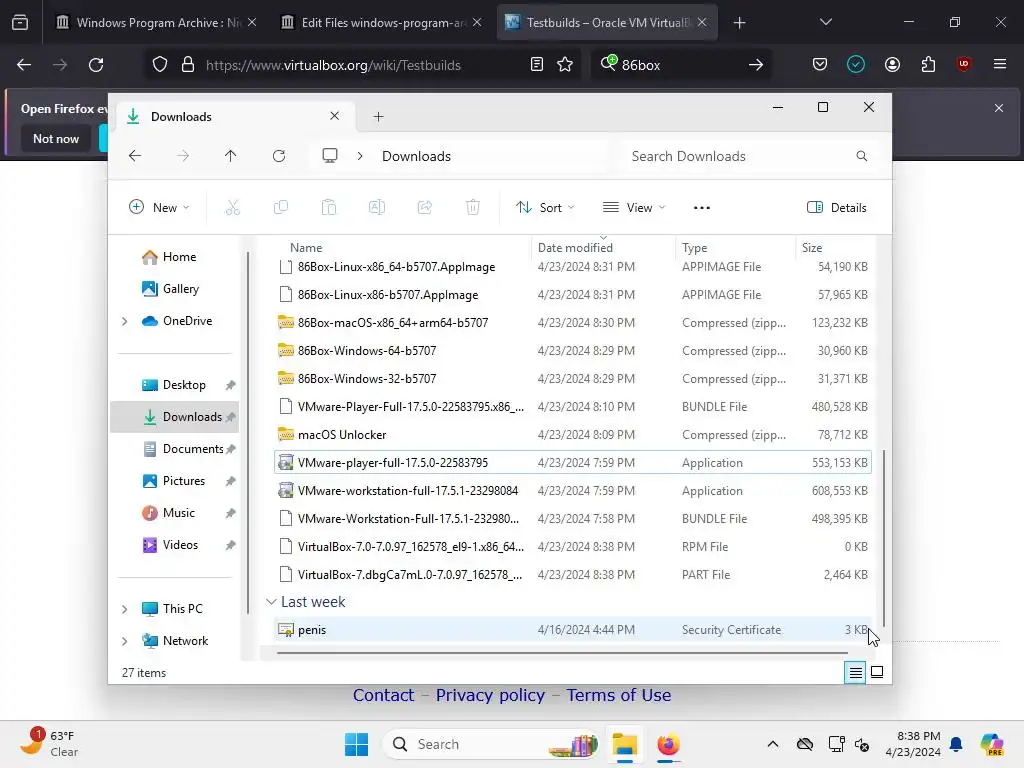This screenshot has height=768, width=1024.
Task: Refresh the Downloads folder view
Action: [279, 156]
